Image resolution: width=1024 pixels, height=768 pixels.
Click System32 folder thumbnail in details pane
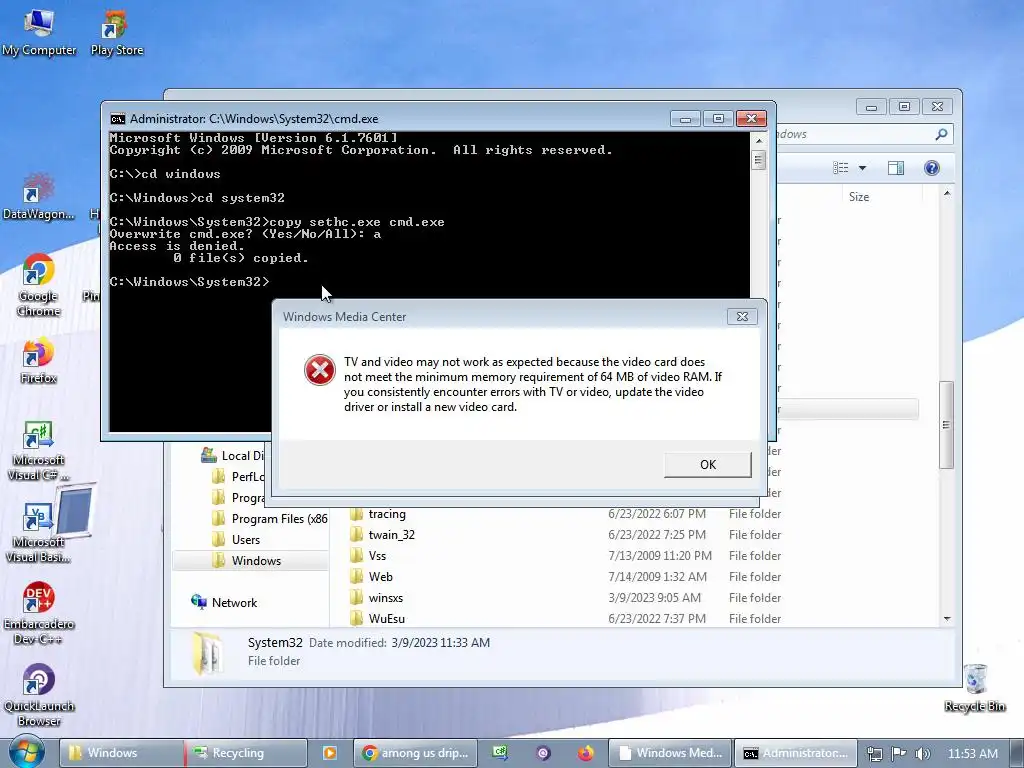tap(209, 652)
